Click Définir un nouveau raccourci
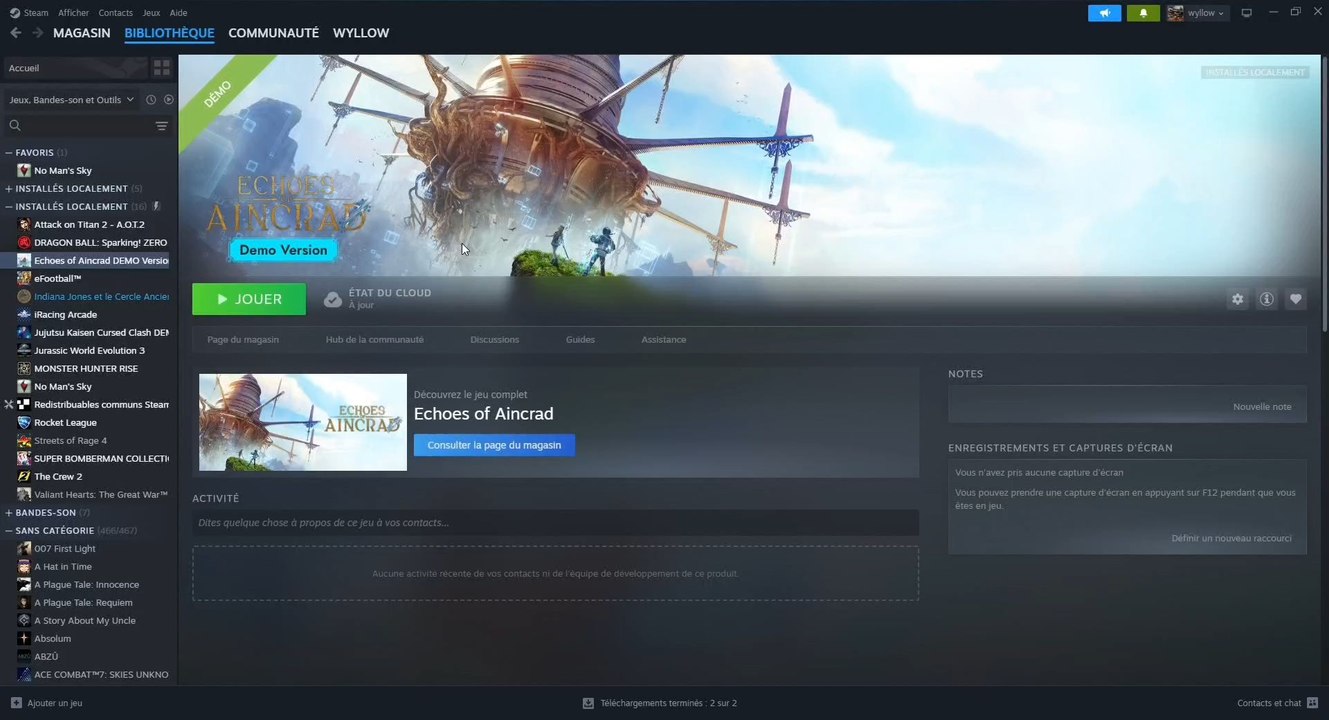The image size is (1329, 720). pyautogui.click(x=1231, y=538)
